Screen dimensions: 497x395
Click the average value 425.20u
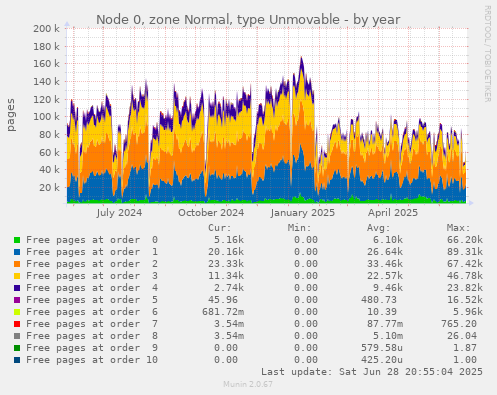[x=382, y=360]
